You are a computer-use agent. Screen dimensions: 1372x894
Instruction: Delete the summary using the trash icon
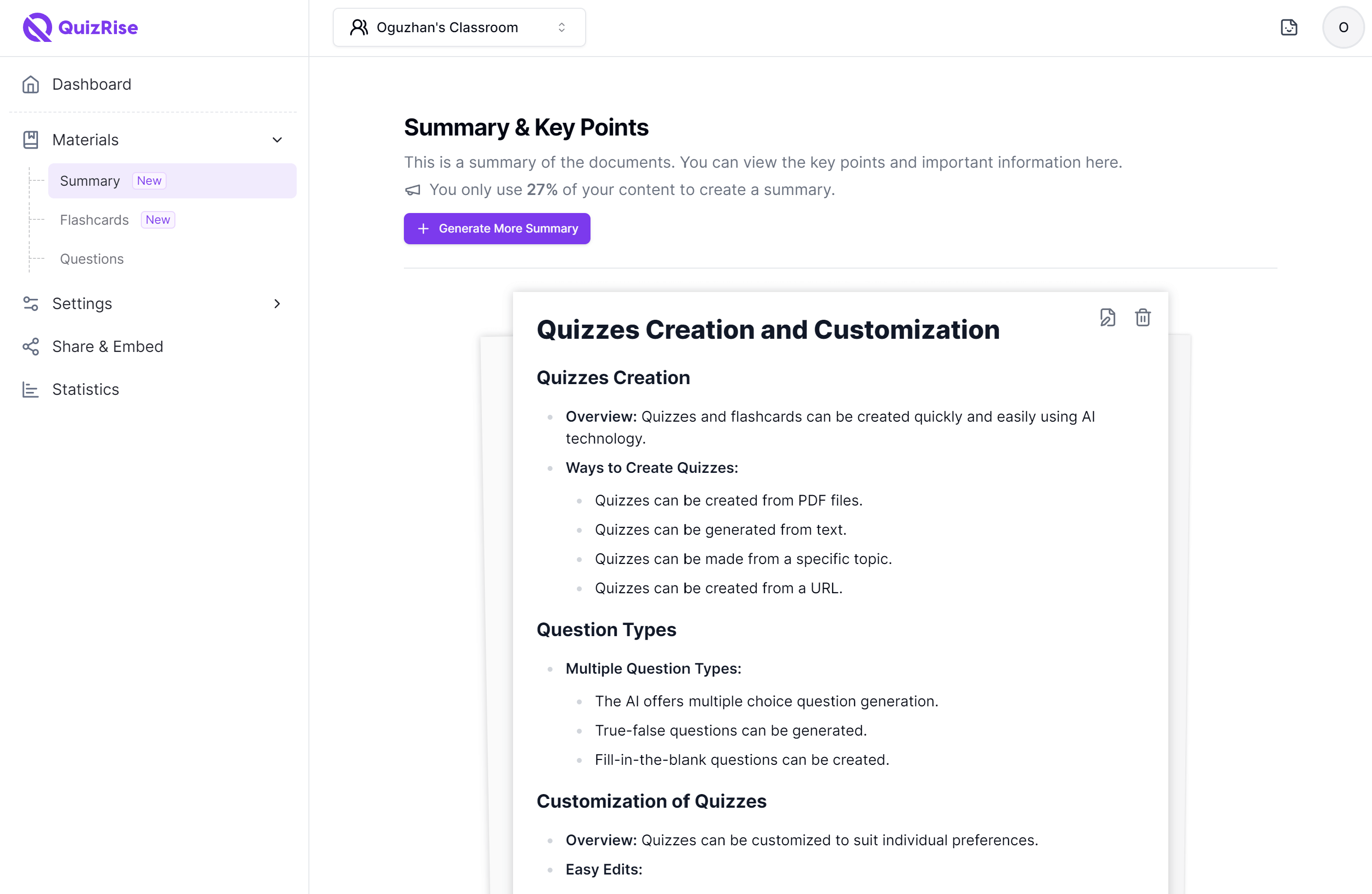[1143, 317]
